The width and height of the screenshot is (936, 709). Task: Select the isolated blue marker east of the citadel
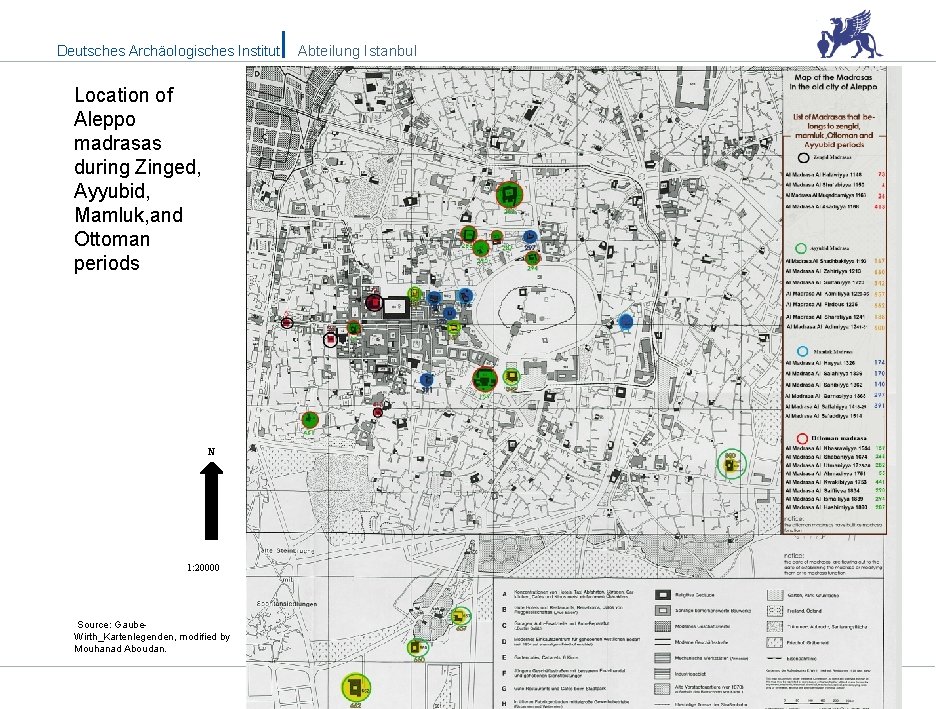point(626,322)
